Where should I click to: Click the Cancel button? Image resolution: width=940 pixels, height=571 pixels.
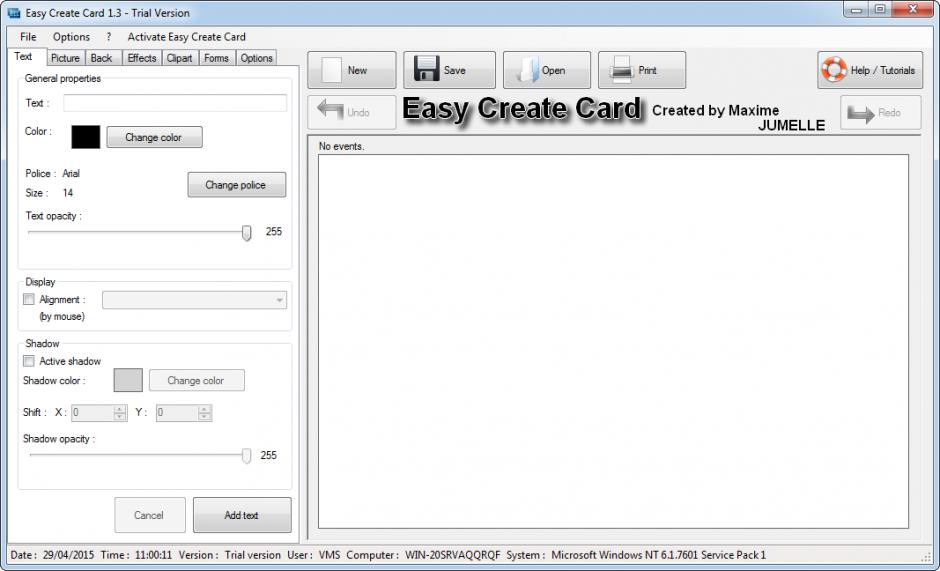click(149, 515)
